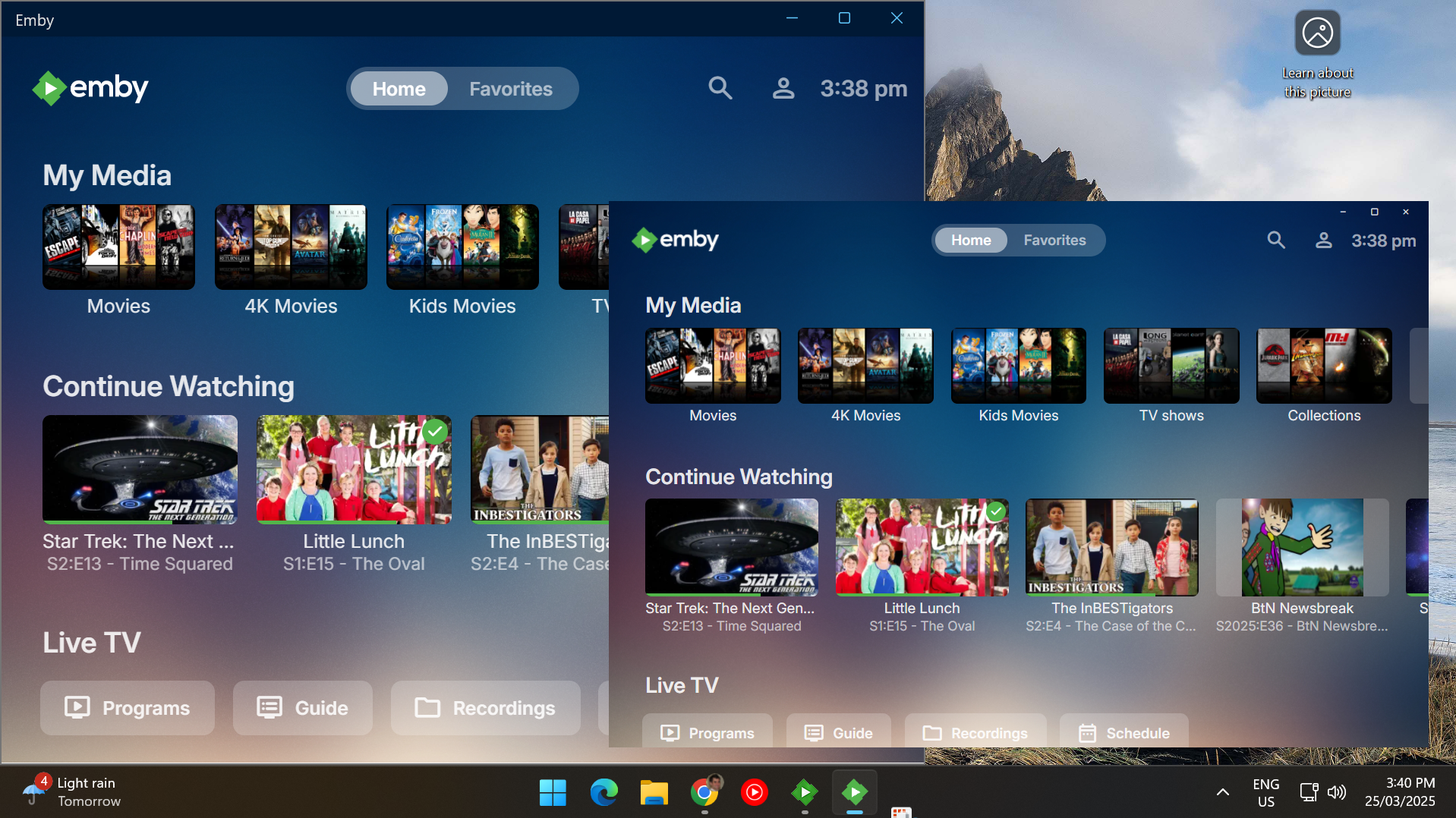This screenshot has width=1456, height=818.
Task: Click the Continue Watching heading in the large window
Action: click(169, 387)
